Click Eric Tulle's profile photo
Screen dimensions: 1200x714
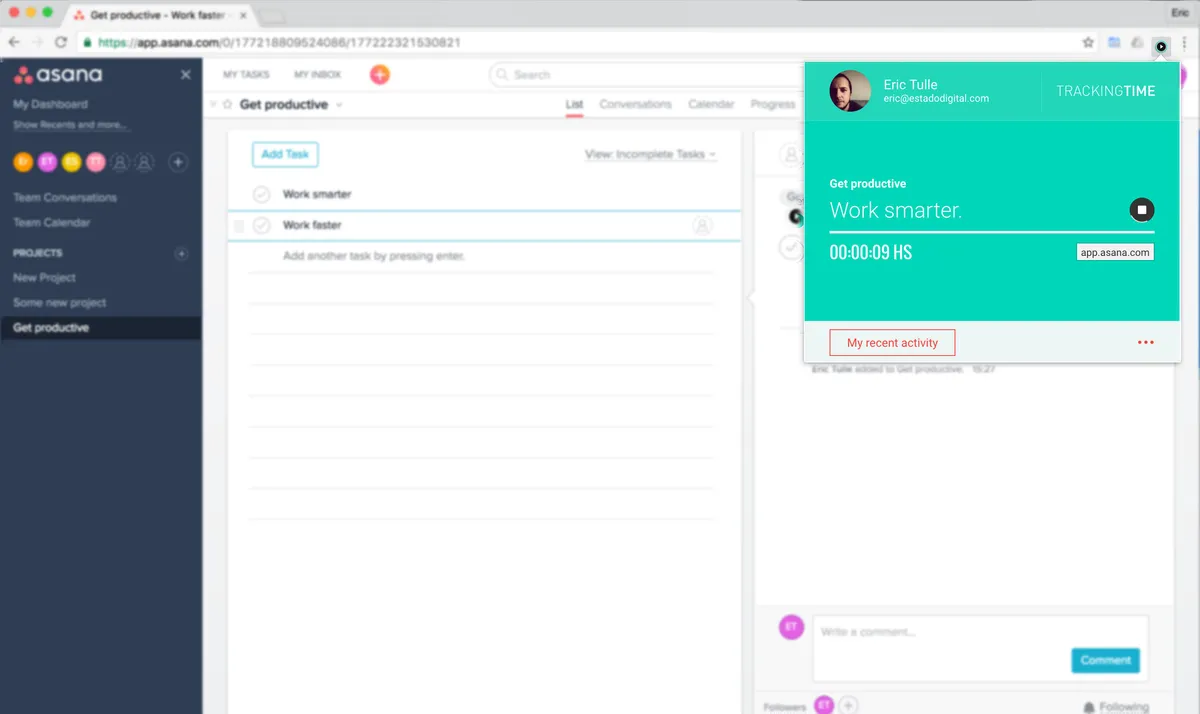pos(850,91)
